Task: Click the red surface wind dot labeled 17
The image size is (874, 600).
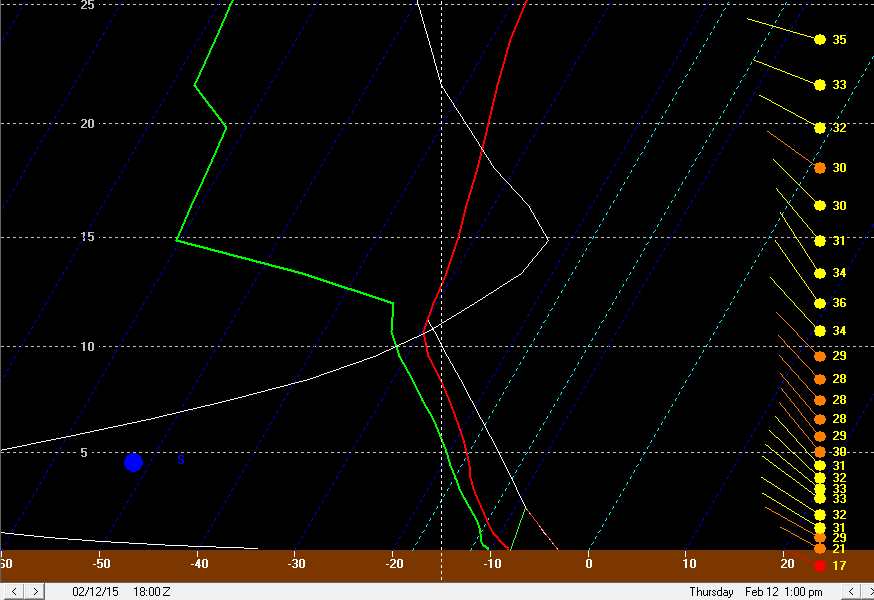Action: (820, 566)
